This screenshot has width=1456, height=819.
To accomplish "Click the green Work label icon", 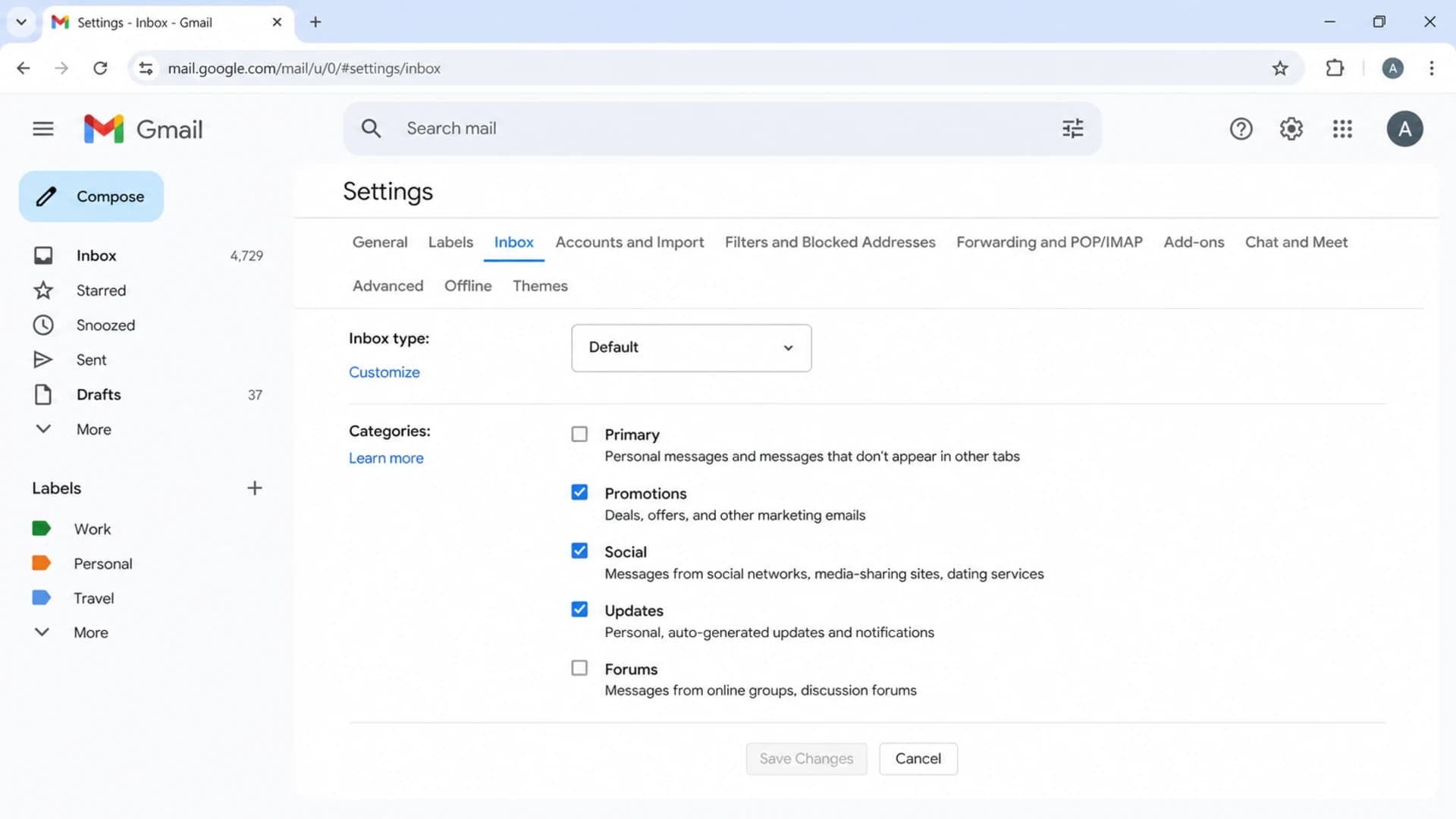I will 41,529.
